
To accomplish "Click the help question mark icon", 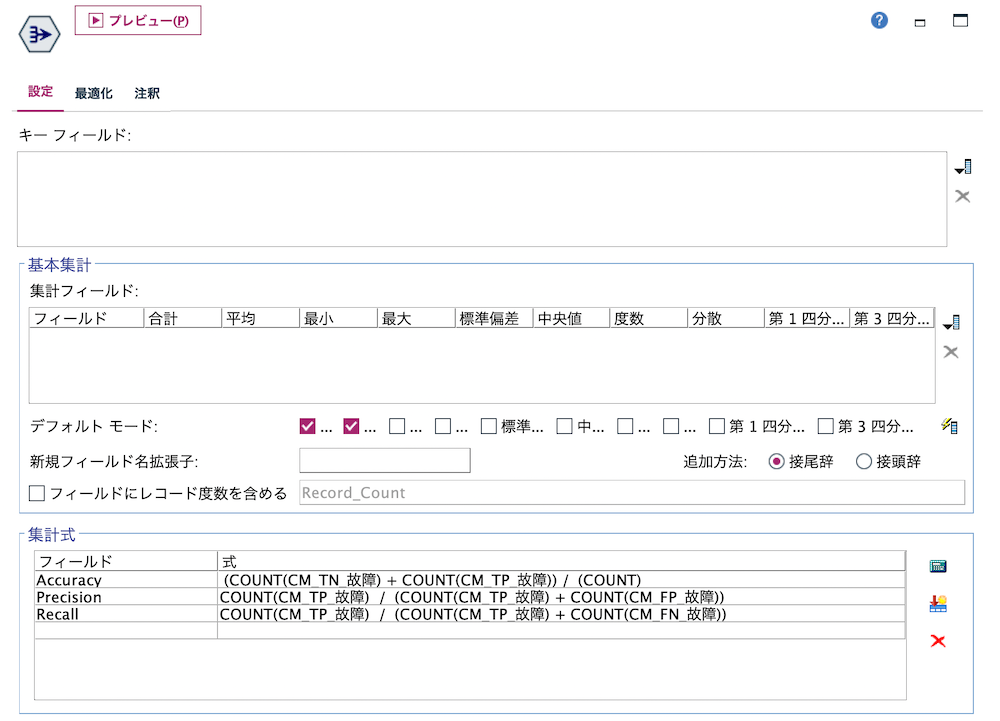I will coord(878,19).
